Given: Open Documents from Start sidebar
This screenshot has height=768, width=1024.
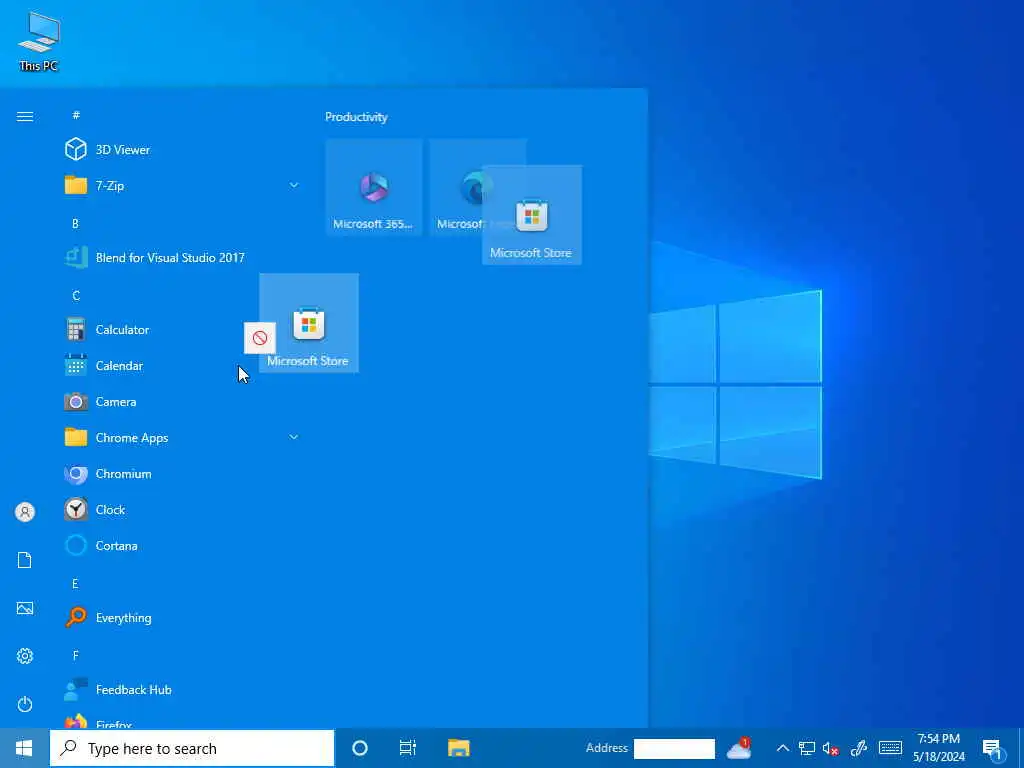Looking at the screenshot, I should click(x=25, y=560).
